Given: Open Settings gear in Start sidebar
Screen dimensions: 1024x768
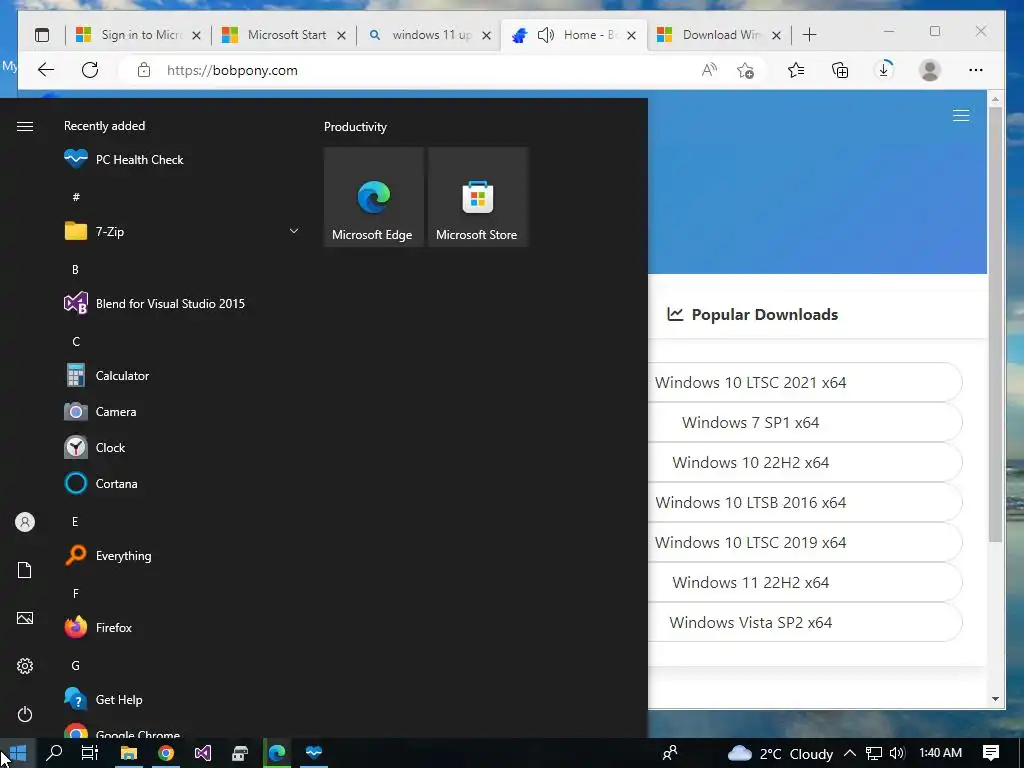Looking at the screenshot, I should (x=25, y=666).
